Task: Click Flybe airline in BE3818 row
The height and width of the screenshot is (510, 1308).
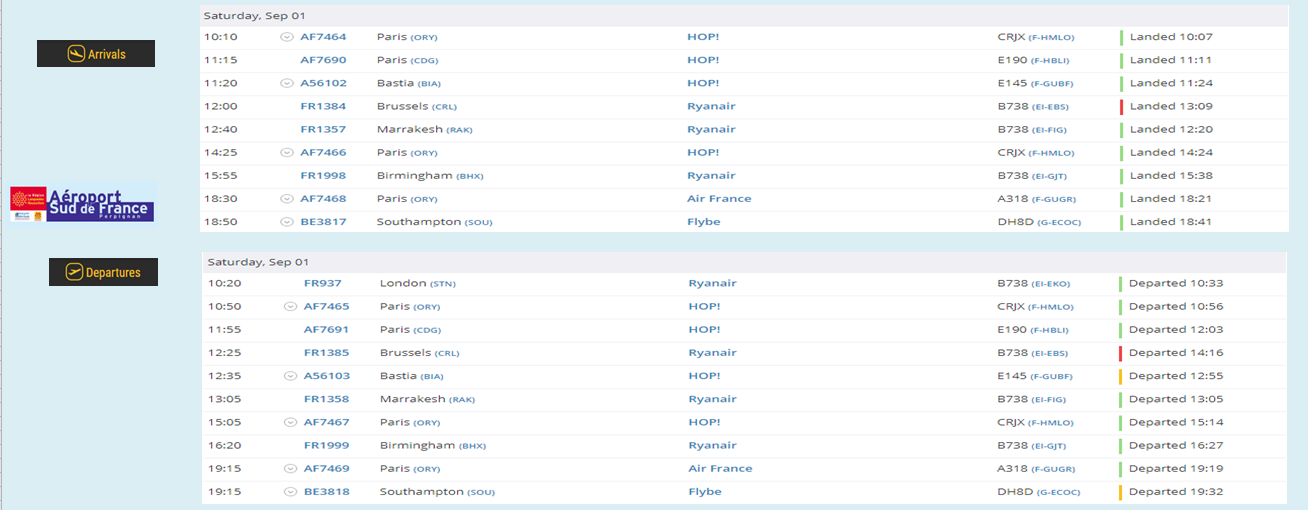Action: 704,491
